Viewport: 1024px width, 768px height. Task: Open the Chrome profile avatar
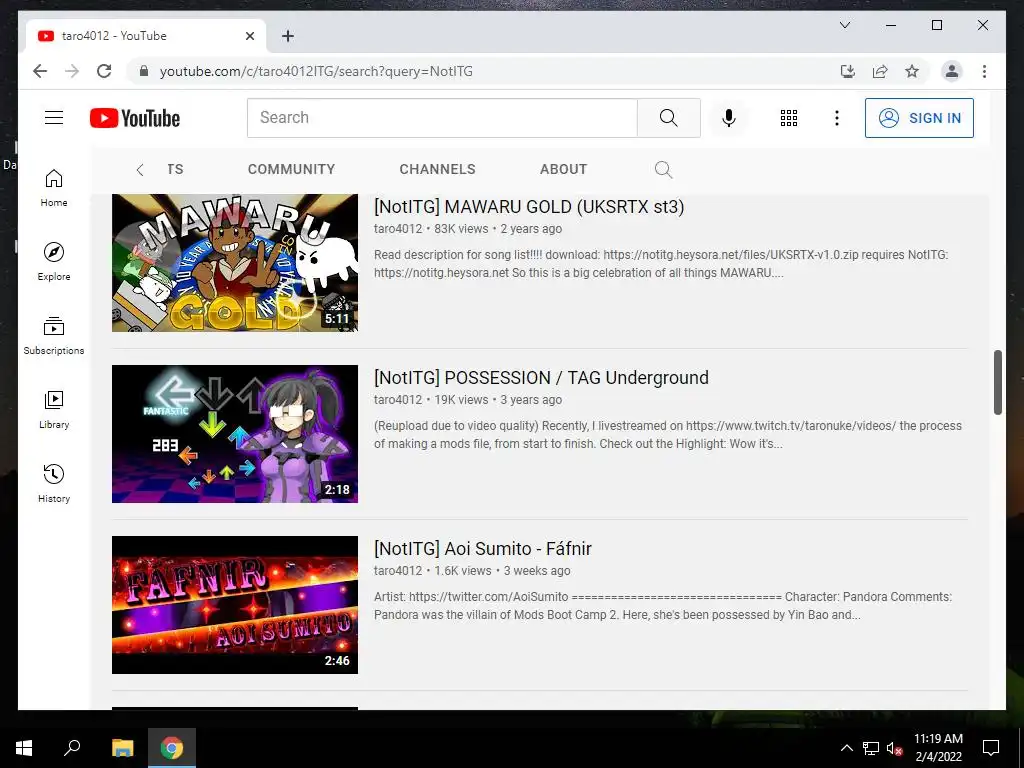click(952, 71)
